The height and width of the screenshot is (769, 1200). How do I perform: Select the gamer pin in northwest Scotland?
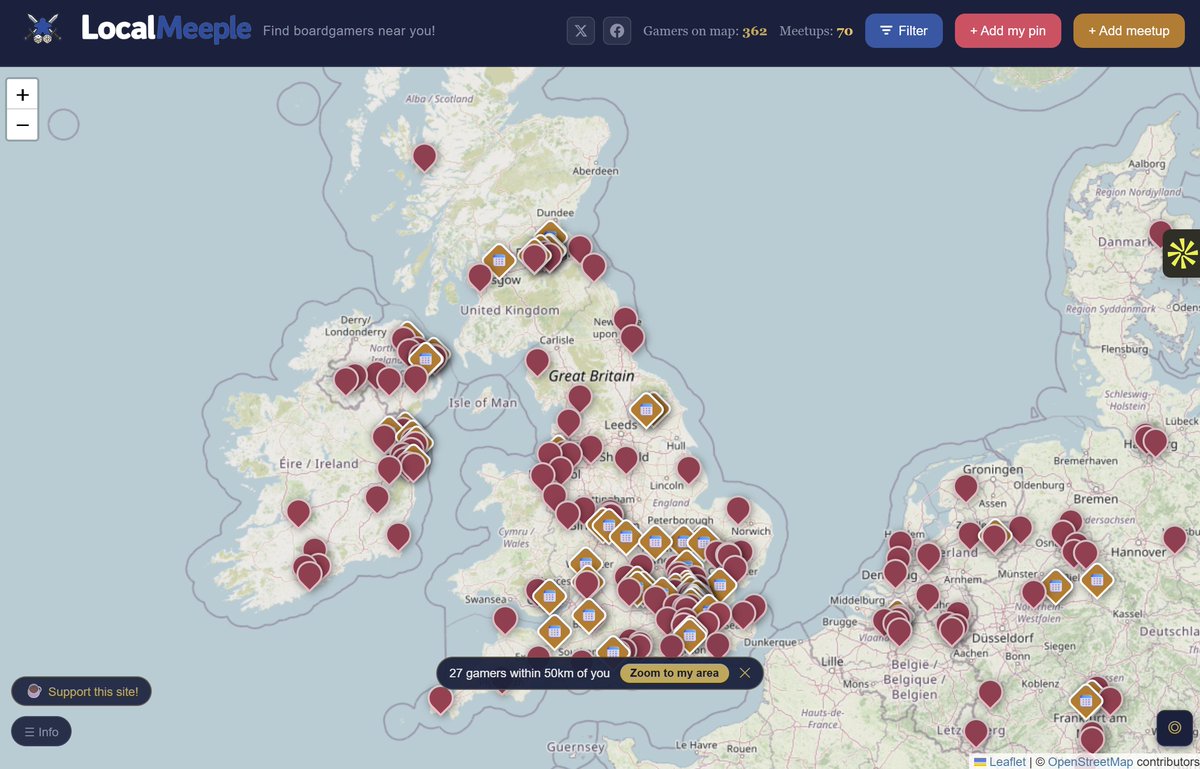[425, 157]
